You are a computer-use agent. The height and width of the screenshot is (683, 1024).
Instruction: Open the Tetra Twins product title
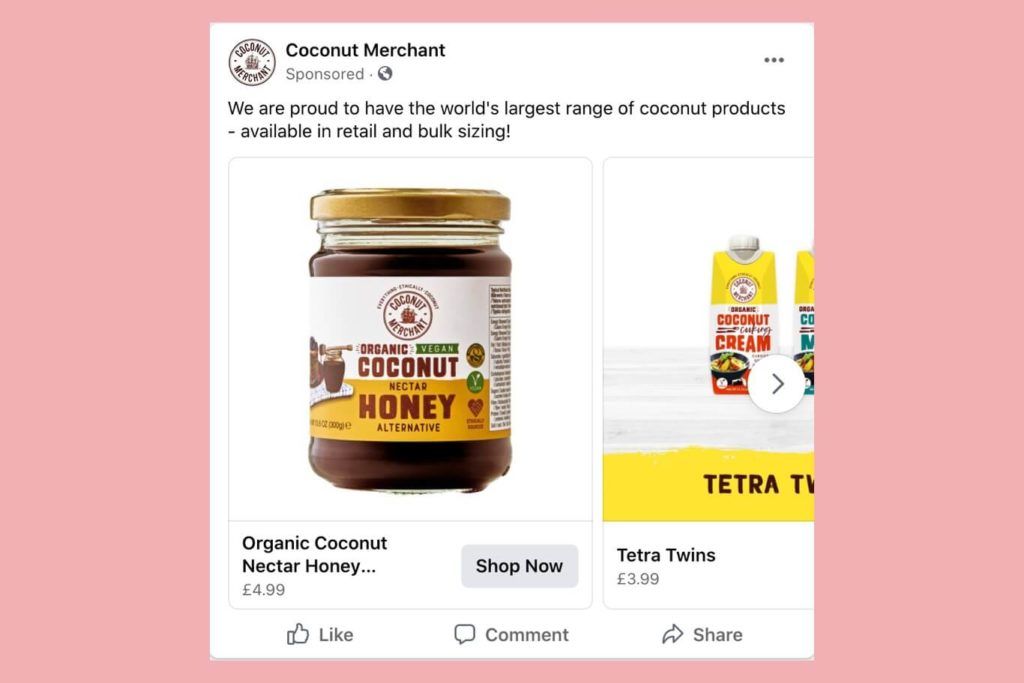(x=665, y=555)
